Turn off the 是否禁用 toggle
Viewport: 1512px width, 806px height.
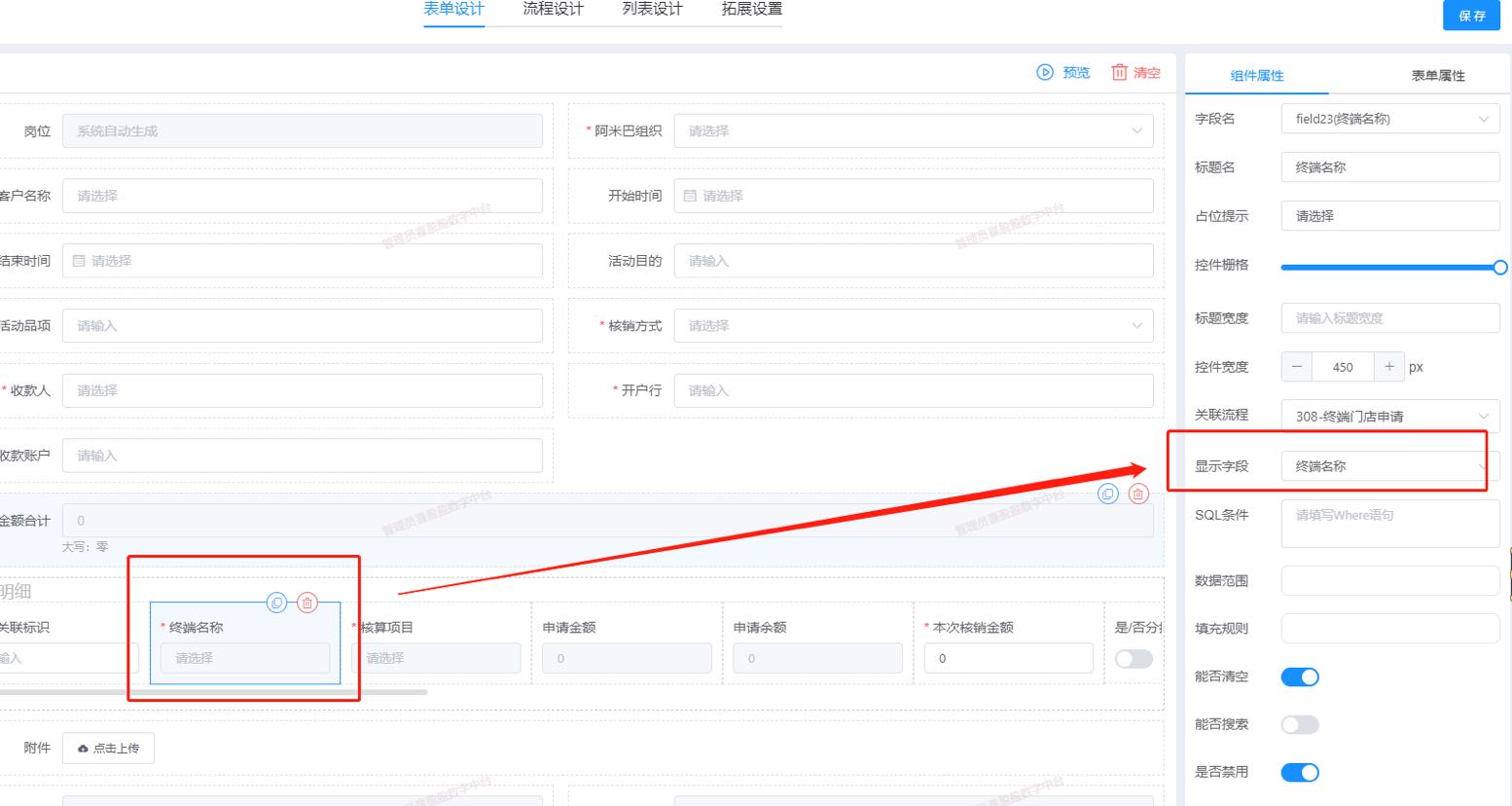(1299, 772)
